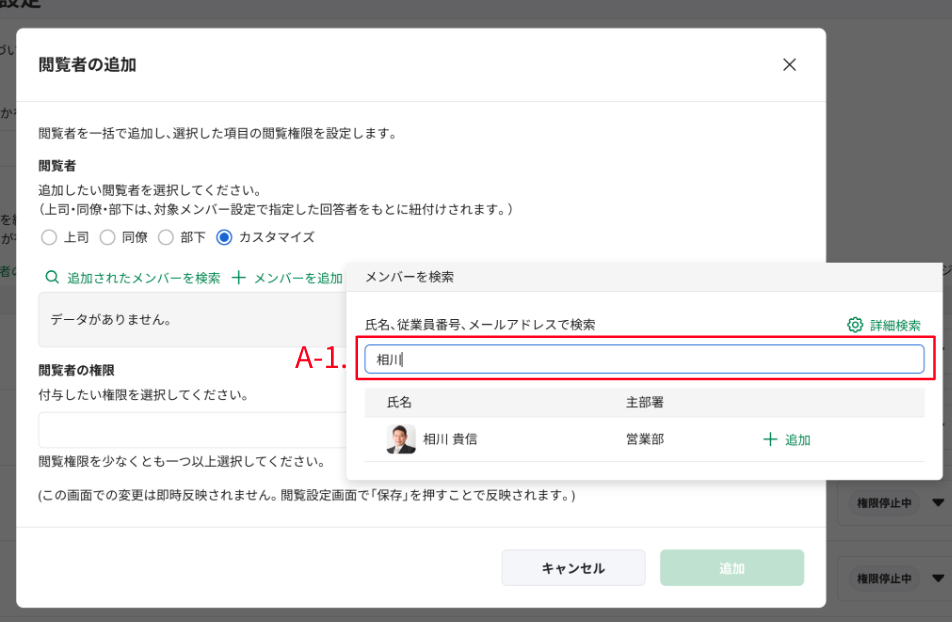Select the 同僚 radio button
This screenshot has width=952, height=622.
pyautogui.click(x=107, y=237)
